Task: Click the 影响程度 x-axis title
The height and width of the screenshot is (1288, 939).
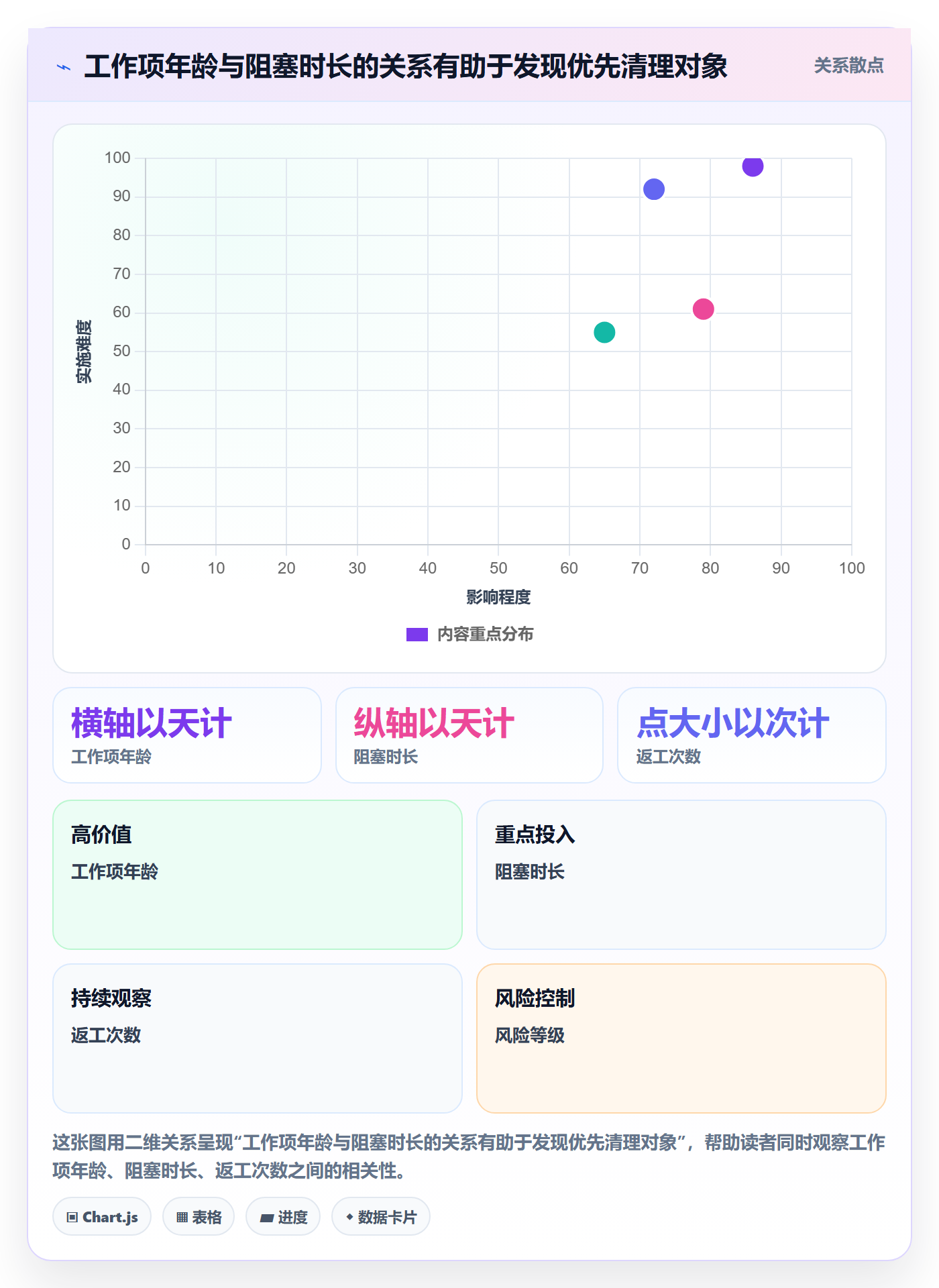Action: [x=498, y=597]
